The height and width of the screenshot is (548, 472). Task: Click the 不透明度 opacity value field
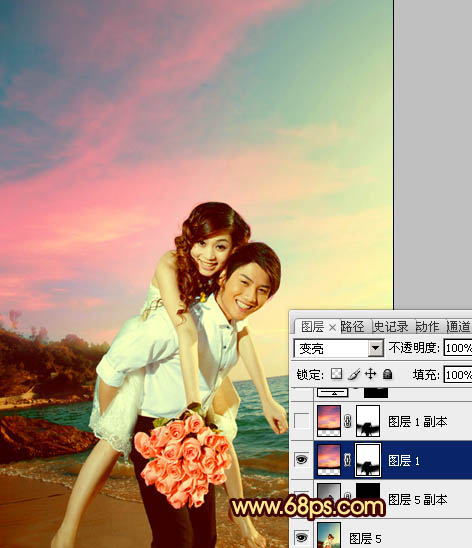click(458, 348)
